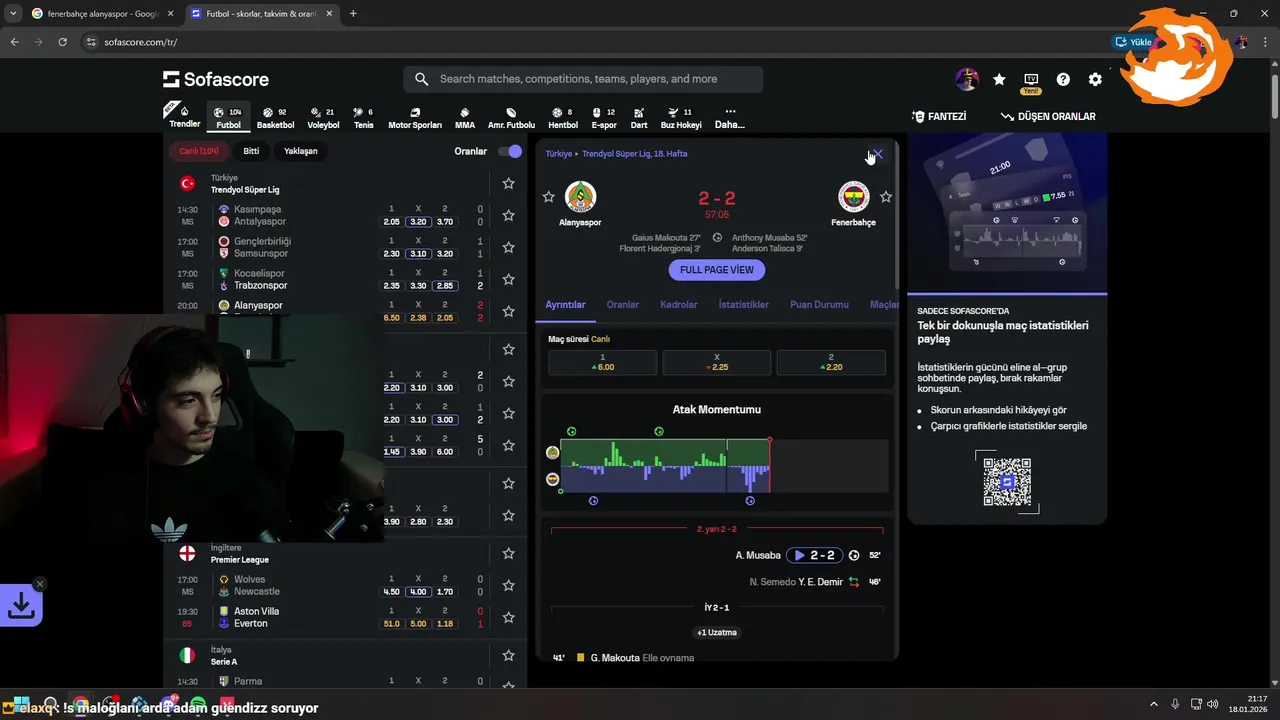Image resolution: width=1280 pixels, height=720 pixels.
Task: Filter by Bitti finished matches
Action: tap(251, 151)
